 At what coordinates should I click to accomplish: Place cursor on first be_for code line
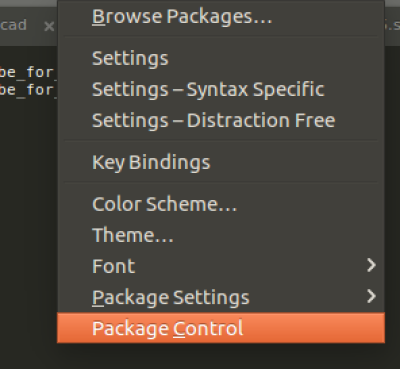[x=27, y=72]
